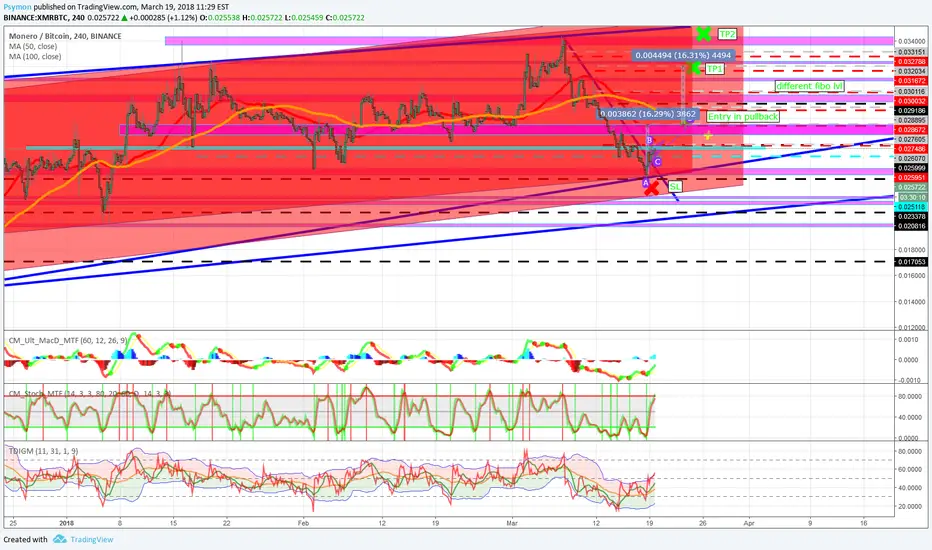Click the Apr label on time axis

pos(749,523)
